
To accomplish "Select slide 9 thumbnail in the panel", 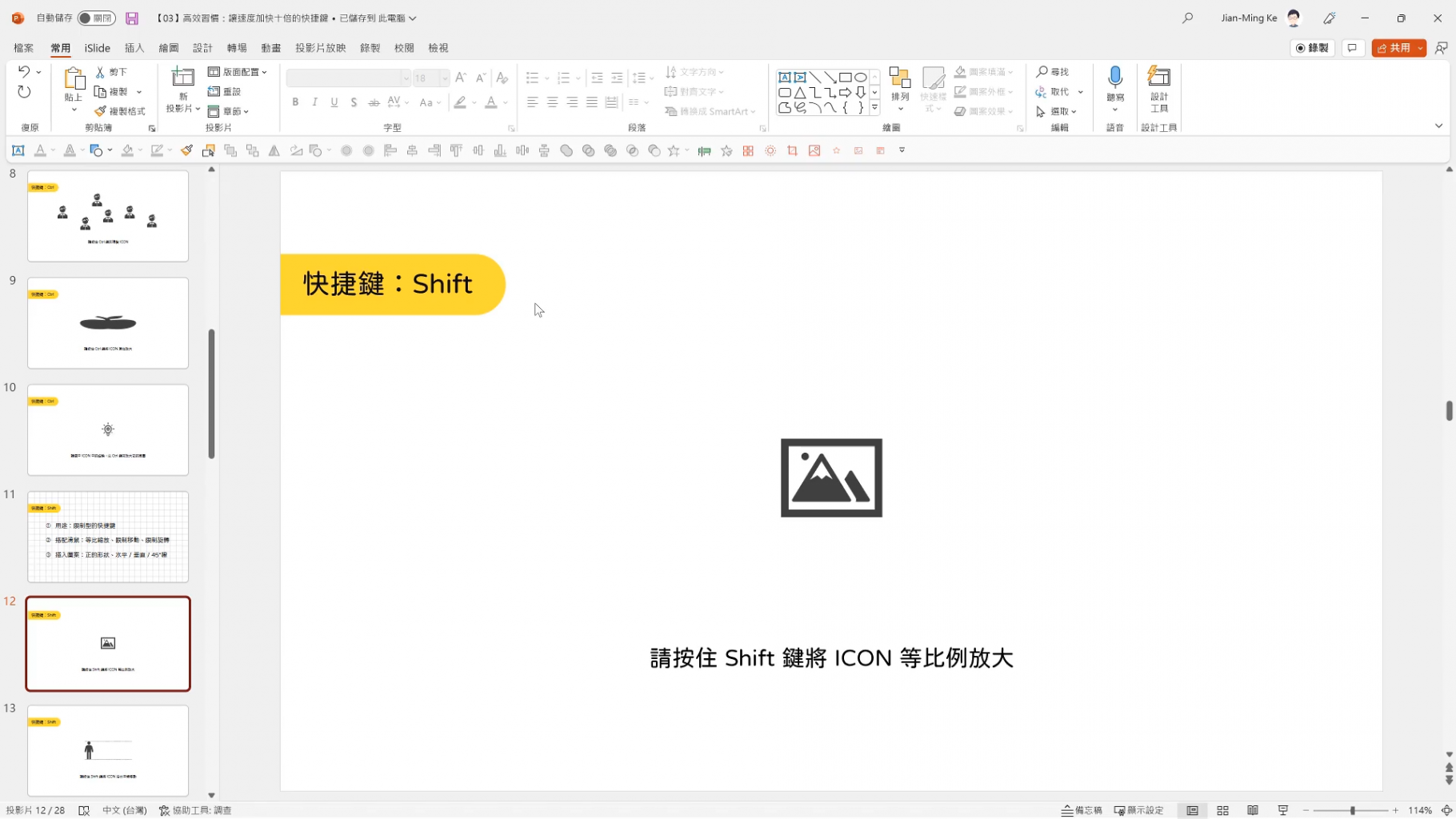I will click(107, 322).
